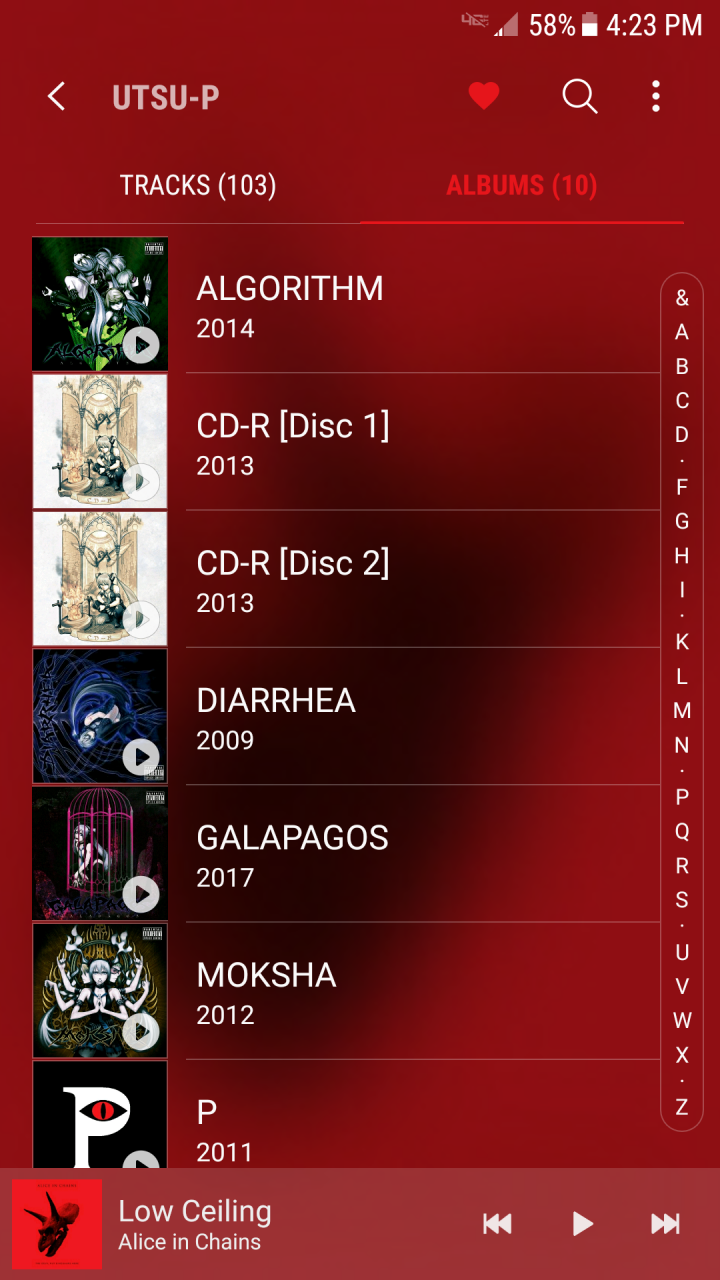The height and width of the screenshot is (1280, 720).
Task: Hit the play icon on GALAPAGOS cover
Action: click(141, 894)
